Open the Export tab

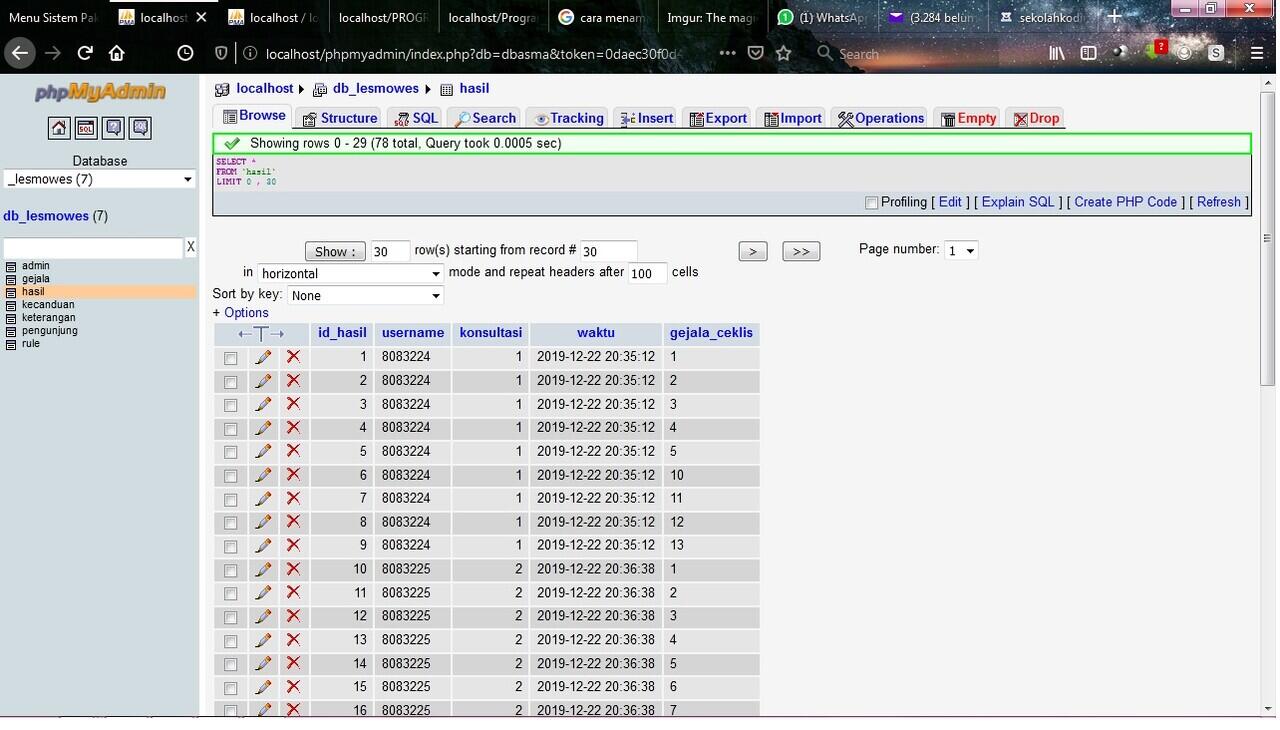point(718,118)
